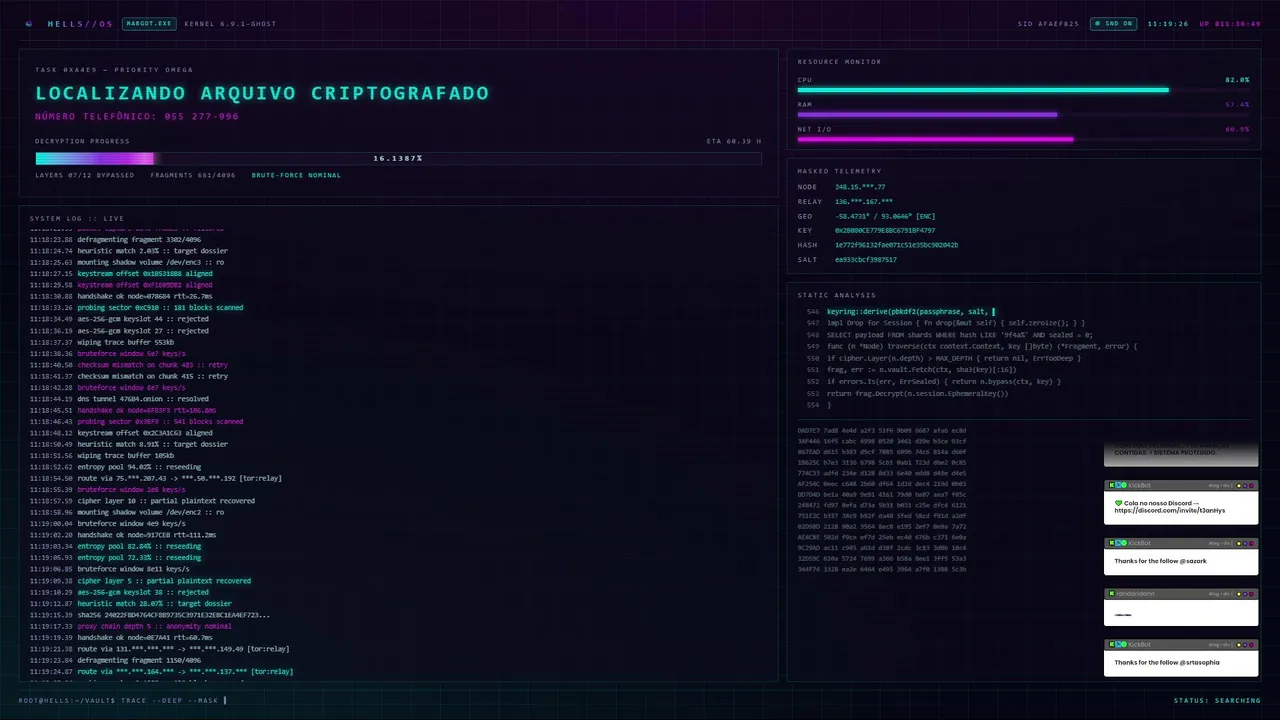
Task: Click log line 'wiping trace buffer 553kb'
Action: click(x=126, y=342)
